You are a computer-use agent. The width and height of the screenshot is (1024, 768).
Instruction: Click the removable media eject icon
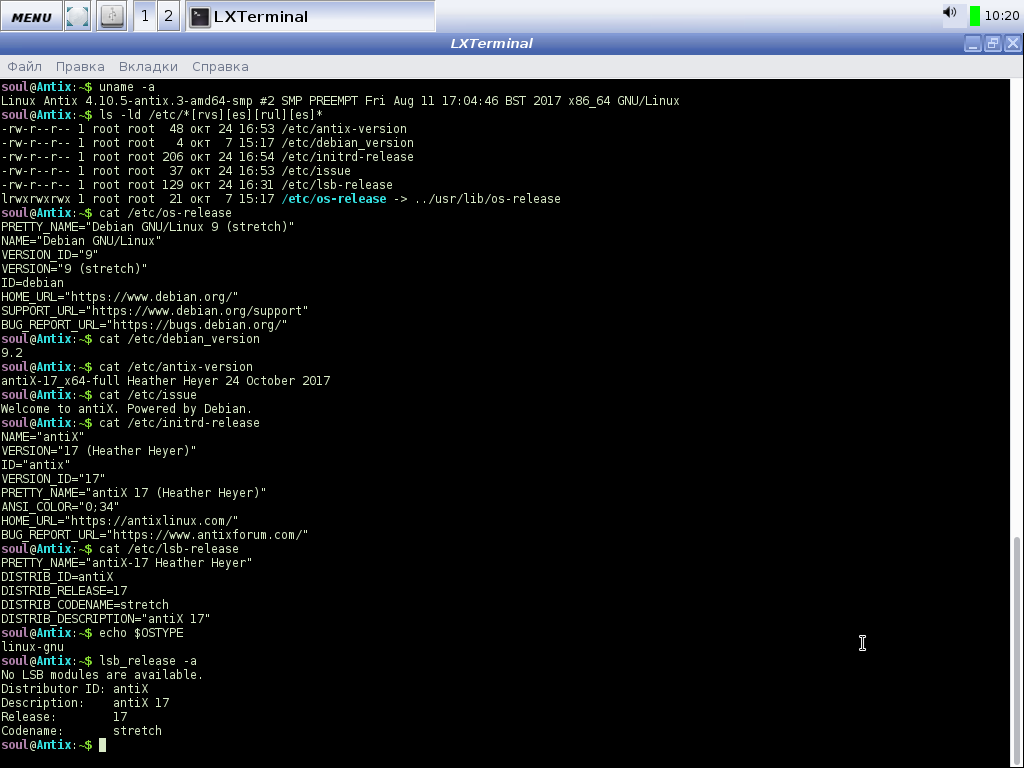[112, 16]
